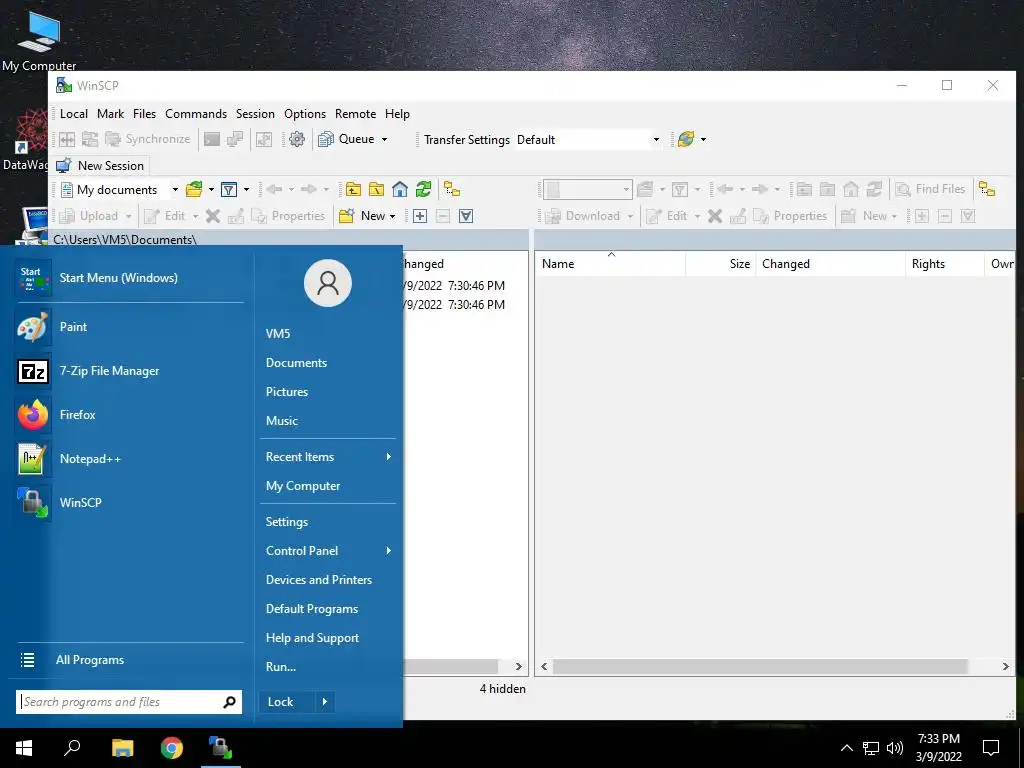The width and height of the screenshot is (1024, 768).
Task: Open Chrome from taskbar
Action: 172,748
